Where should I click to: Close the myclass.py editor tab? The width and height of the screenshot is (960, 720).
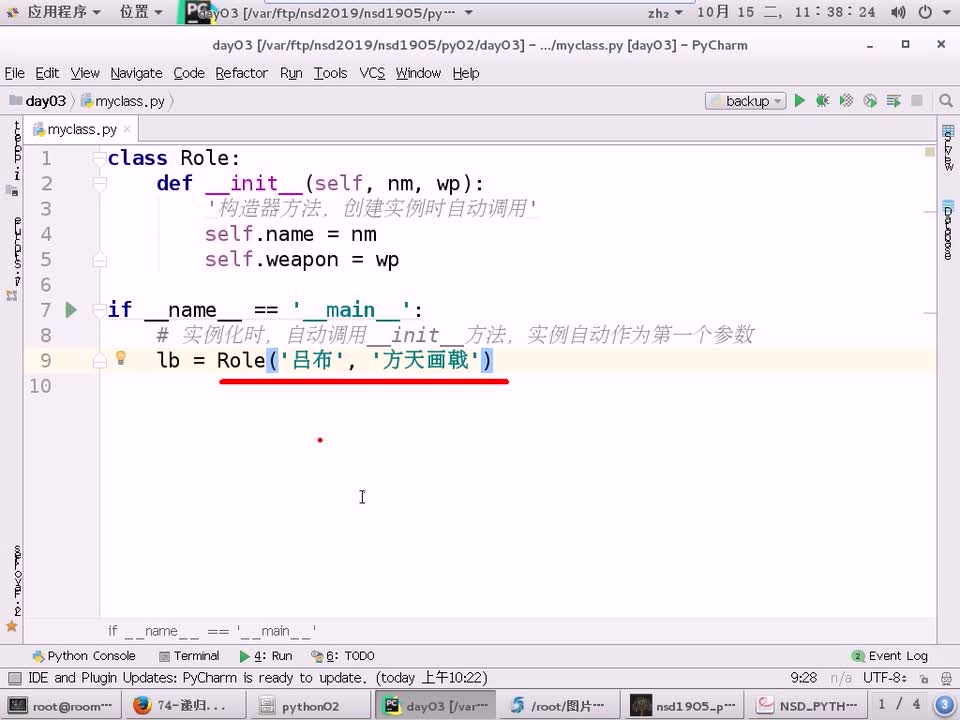(x=127, y=129)
